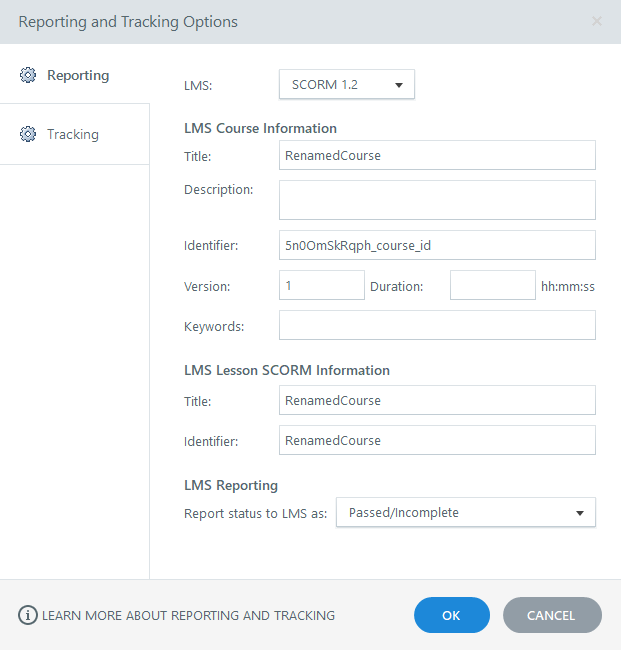The image size is (621, 650).
Task: Focus the Description text box
Action: 437,199
